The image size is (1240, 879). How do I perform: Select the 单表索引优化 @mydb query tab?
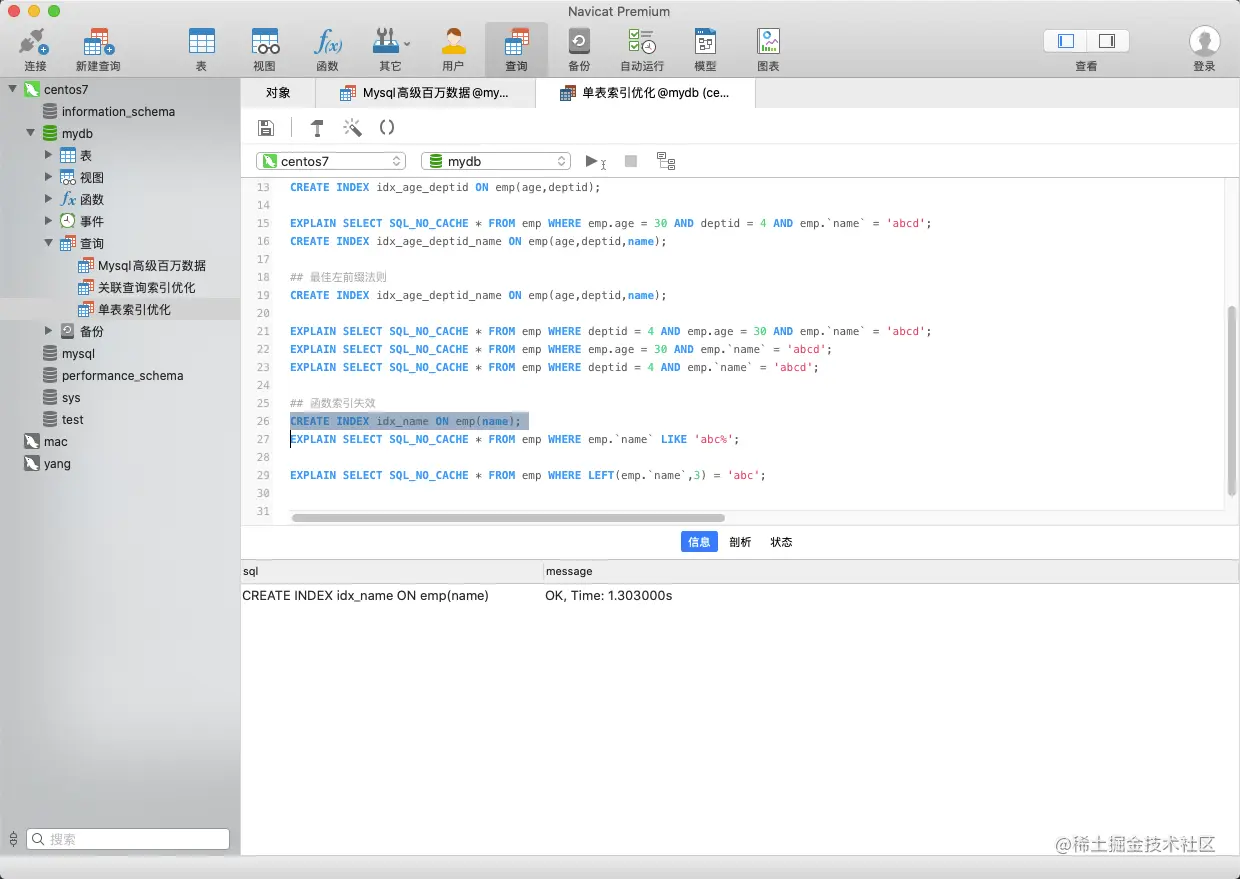coord(645,93)
